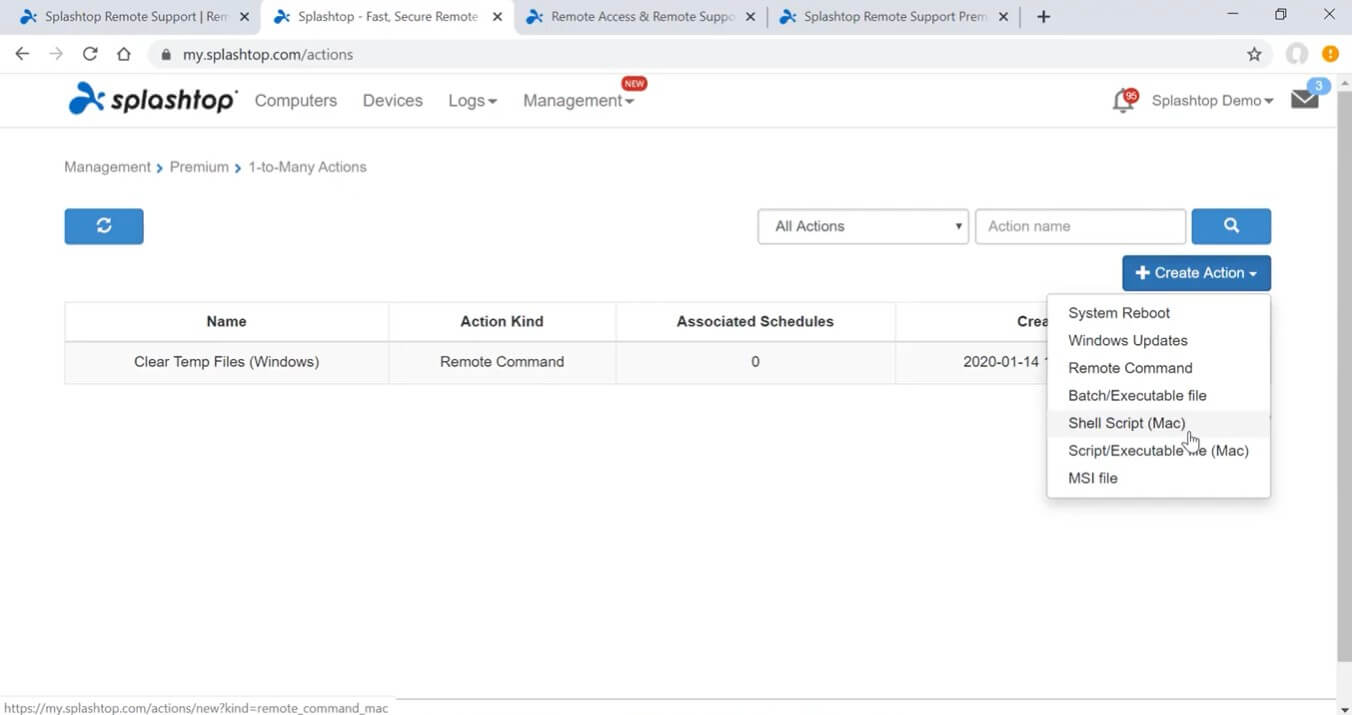Expand the Logs dropdown menu
Image resolution: width=1352 pixels, height=715 pixels.
[472, 100]
